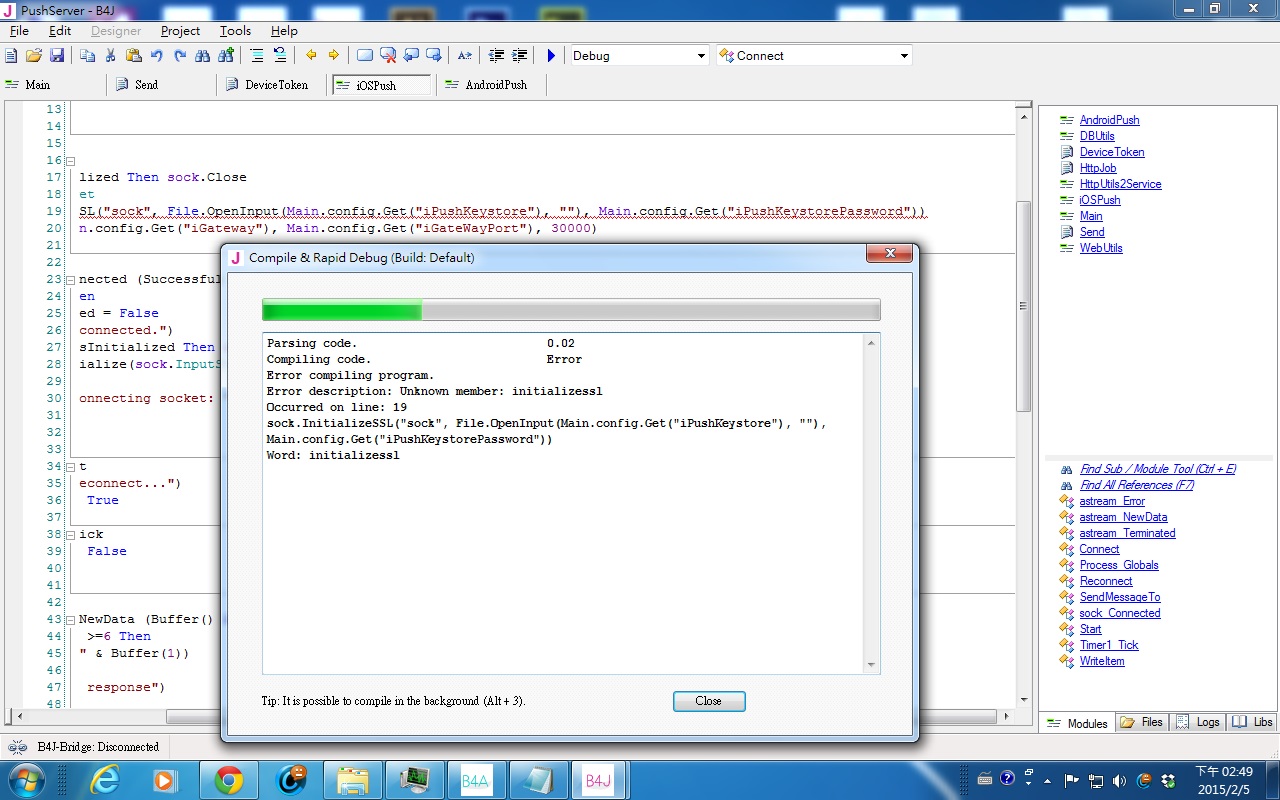Click the volume speaker tray icon
Viewport: 1280px width, 800px height.
pyautogui.click(x=1119, y=780)
